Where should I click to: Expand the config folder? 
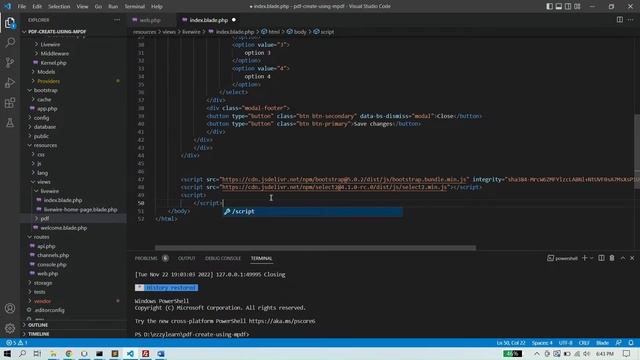coord(41,118)
